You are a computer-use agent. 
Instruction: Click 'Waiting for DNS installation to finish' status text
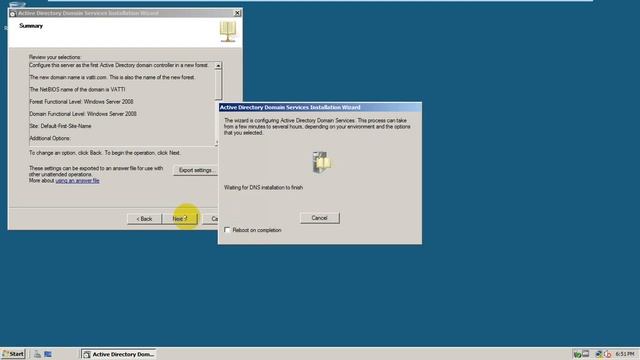[x=263, y=188]
